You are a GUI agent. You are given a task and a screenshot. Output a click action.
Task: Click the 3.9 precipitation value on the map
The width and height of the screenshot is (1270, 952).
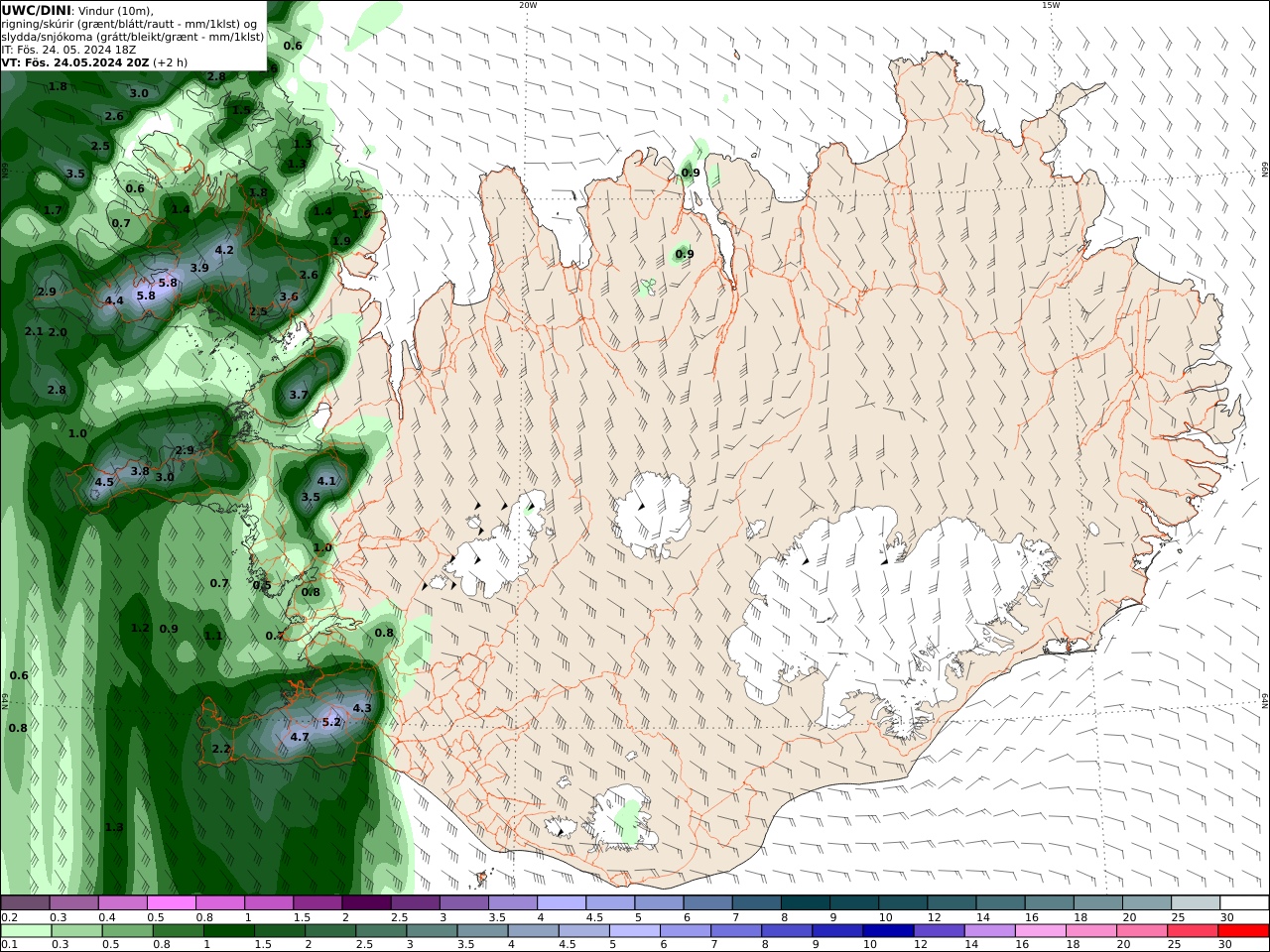(199, 268)
